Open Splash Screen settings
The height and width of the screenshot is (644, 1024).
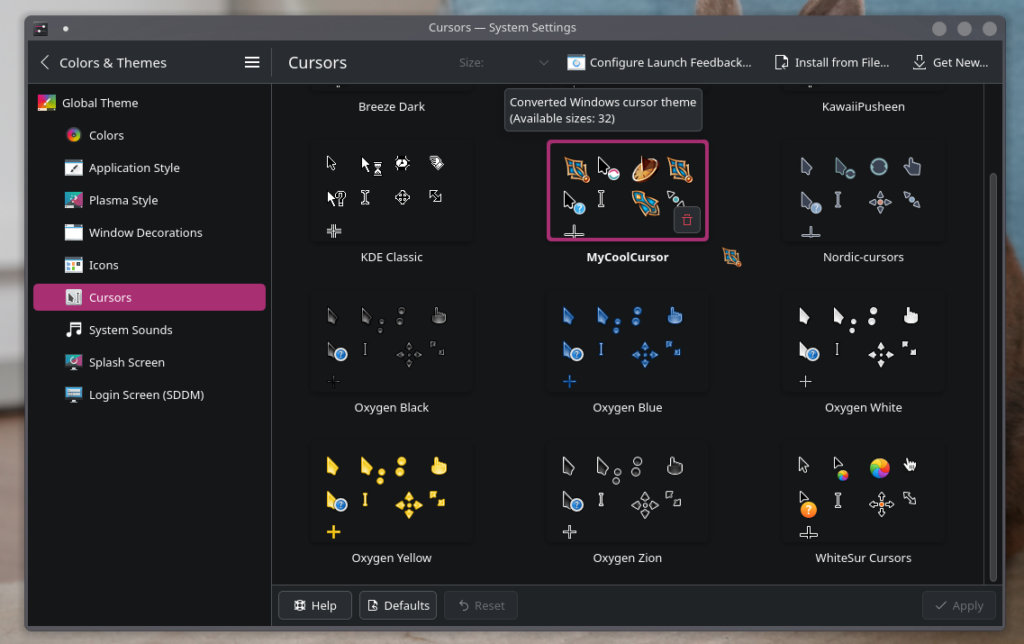click(x=126, y=362)
